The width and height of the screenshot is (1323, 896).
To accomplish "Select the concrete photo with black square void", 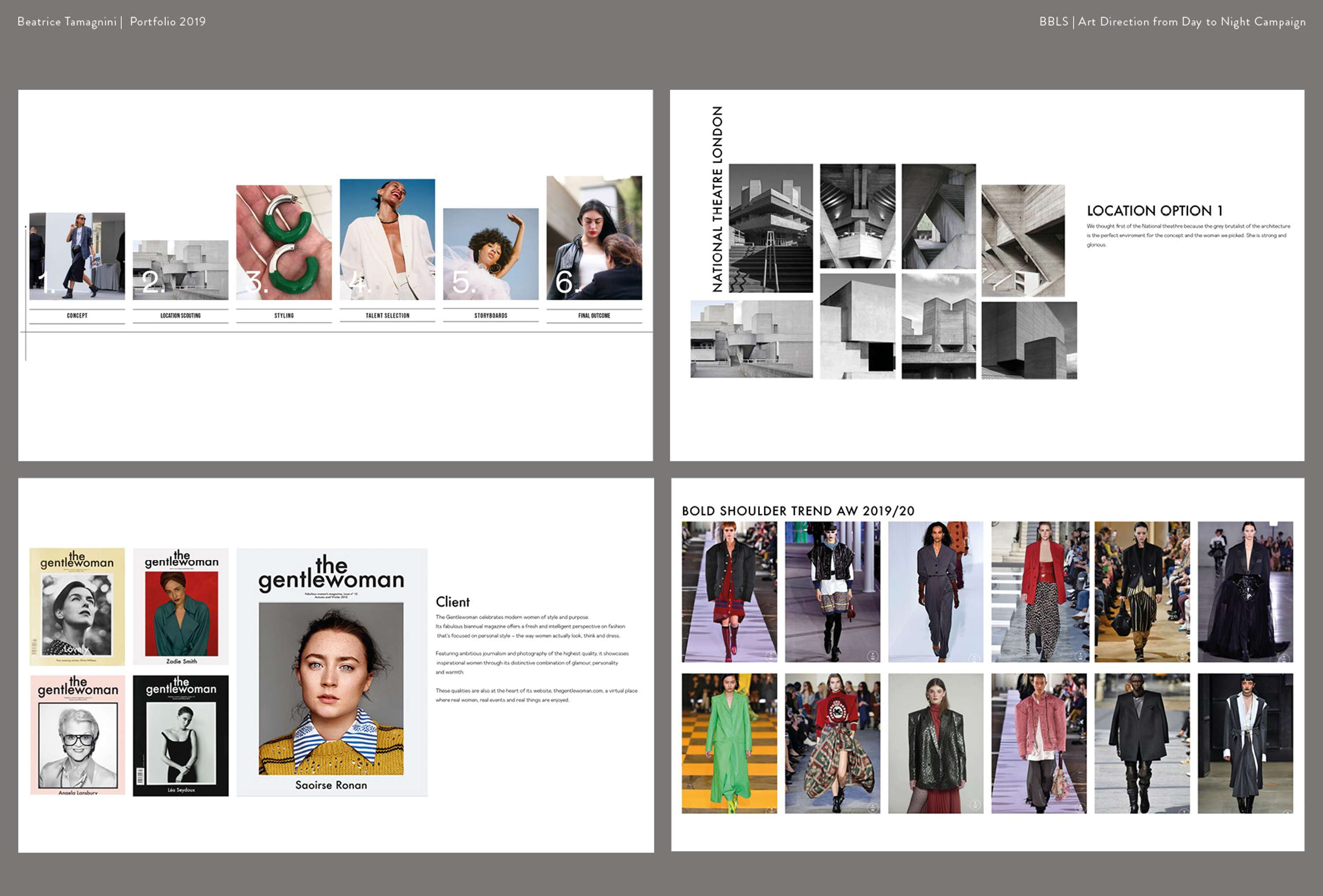I will pyautogui.click(x=857, y=326).
